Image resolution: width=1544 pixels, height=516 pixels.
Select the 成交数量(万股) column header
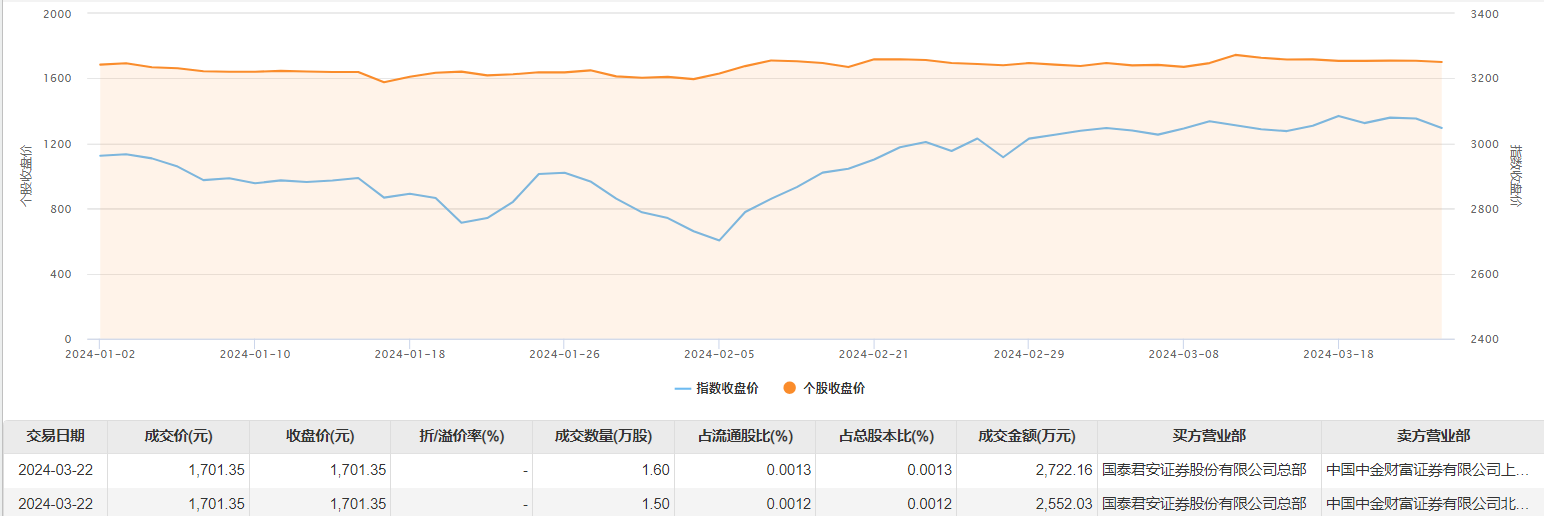[604, 436]
